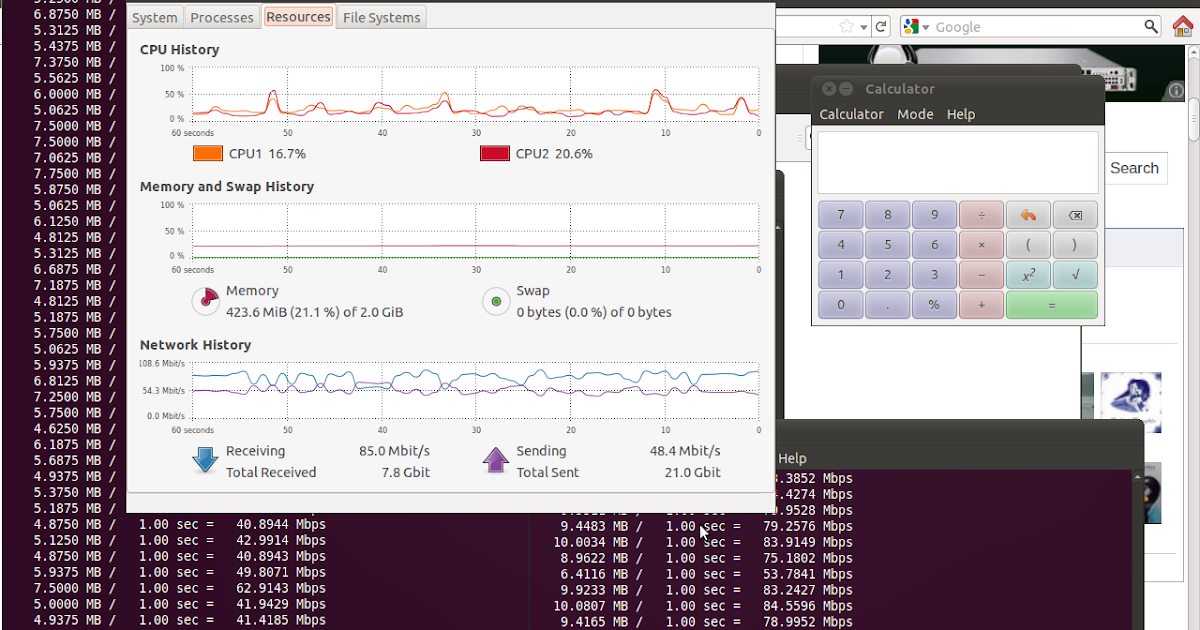Click the 85.0 Mbit/s receiving value
Image resolution: width=1200 pixels, height=630 pixels.
click(394, 451)
